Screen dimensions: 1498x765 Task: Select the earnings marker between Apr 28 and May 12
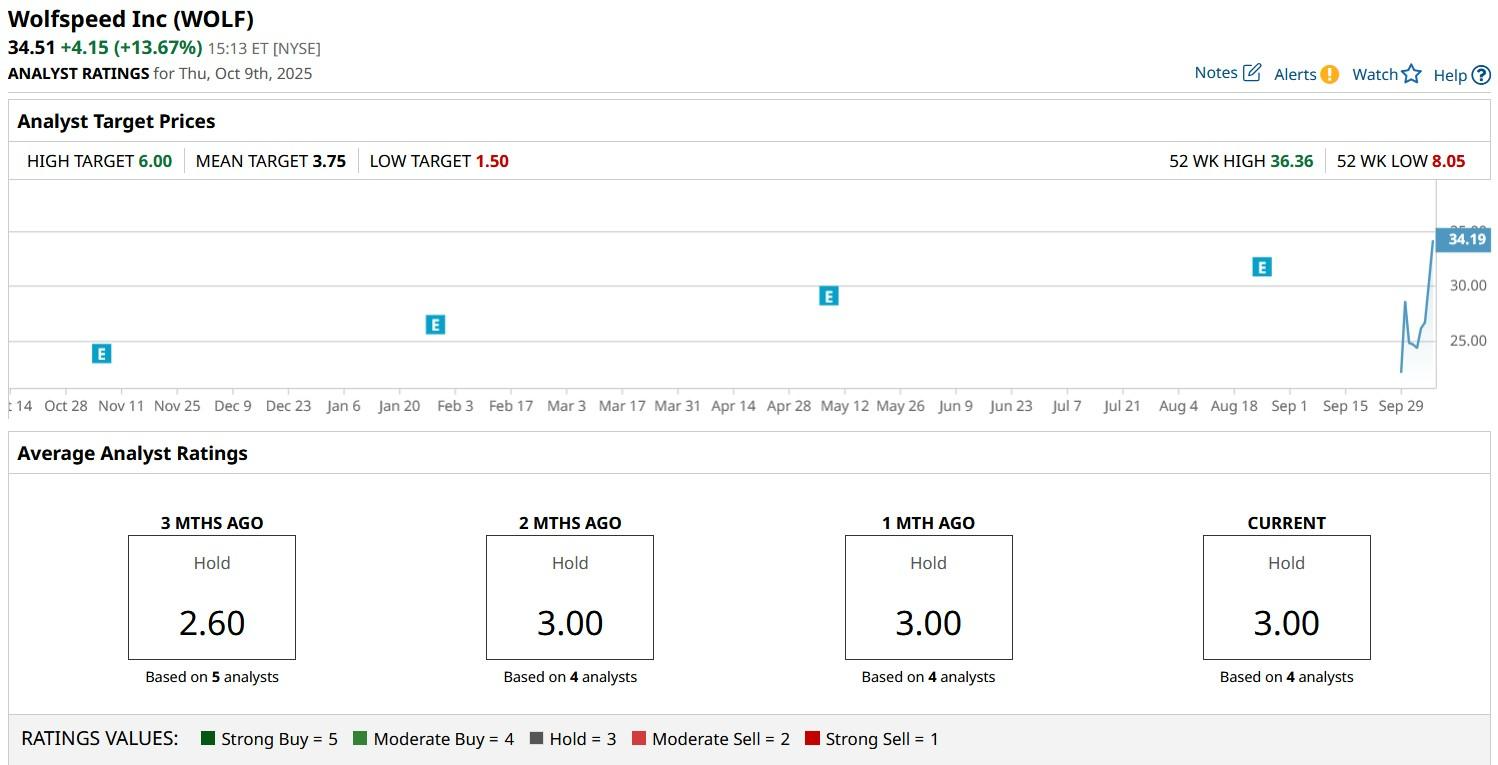point(828,296)
